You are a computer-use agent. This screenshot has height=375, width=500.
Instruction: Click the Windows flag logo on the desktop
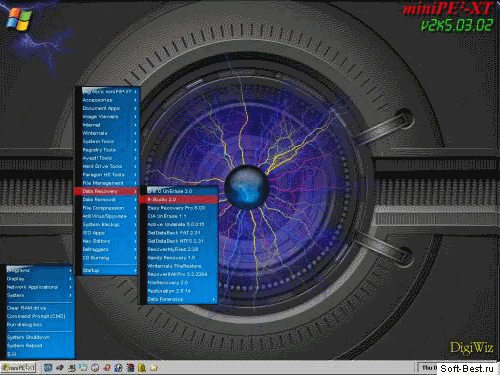click(x=19, y=18)
